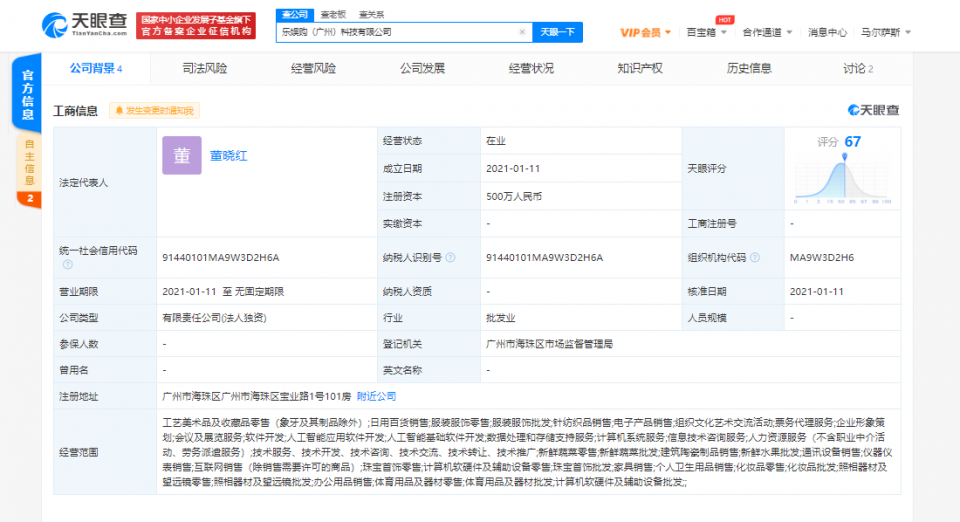
Task: Click the 发生变更时通知我 bell button
Action: [x=154, y=111]
